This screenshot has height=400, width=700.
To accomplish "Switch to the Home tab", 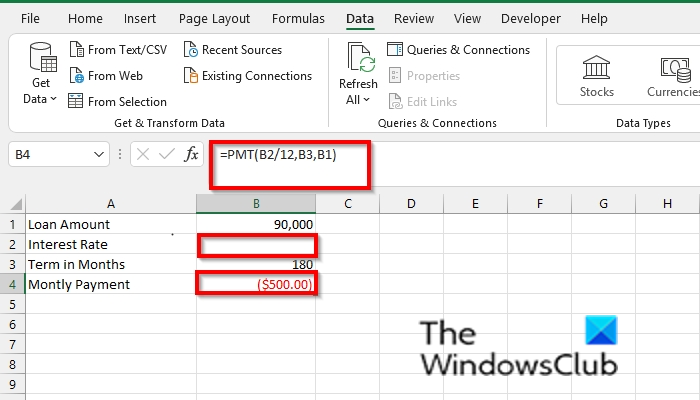I will (x=85, y=19).
